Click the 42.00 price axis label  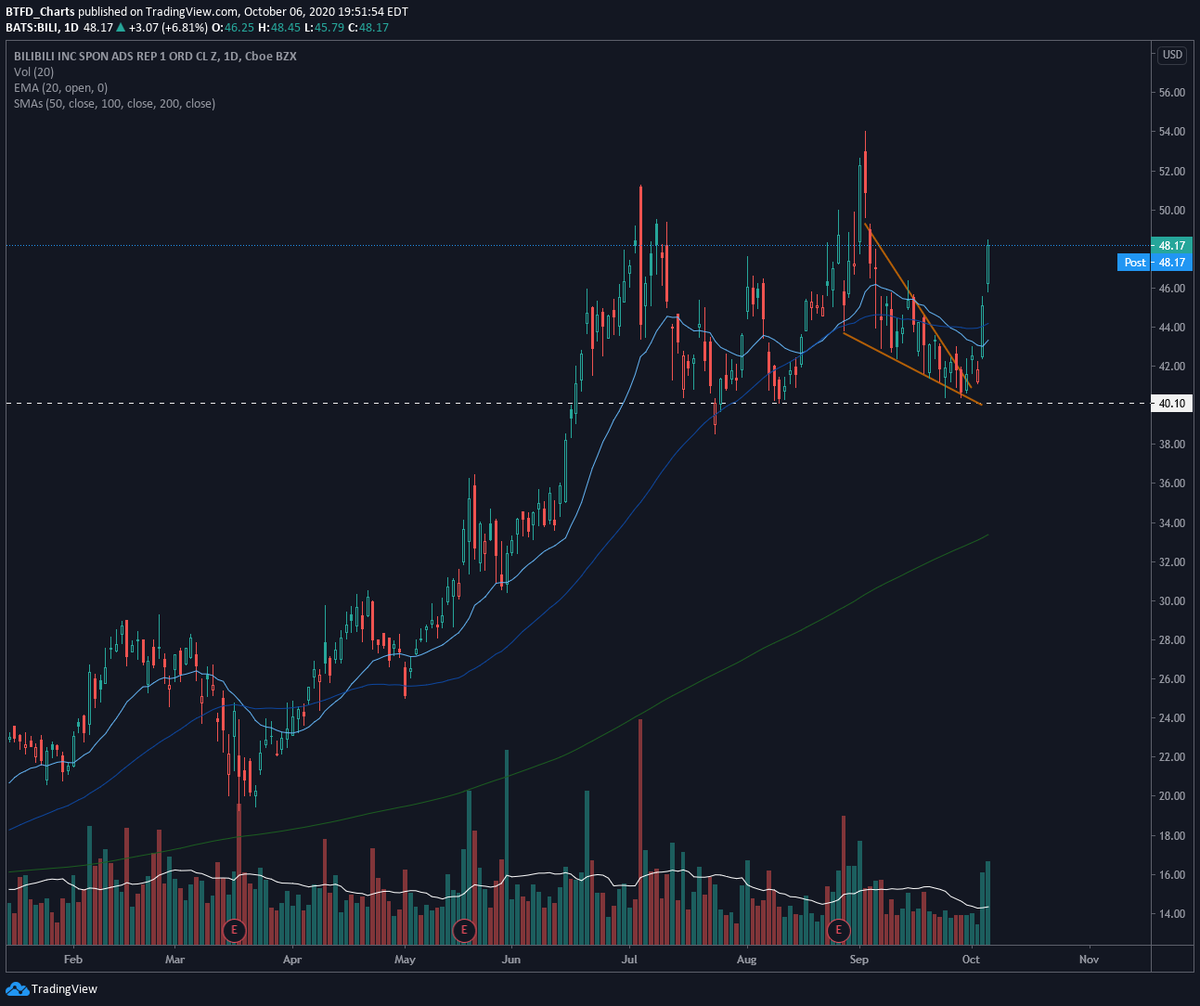(1171, 367)
